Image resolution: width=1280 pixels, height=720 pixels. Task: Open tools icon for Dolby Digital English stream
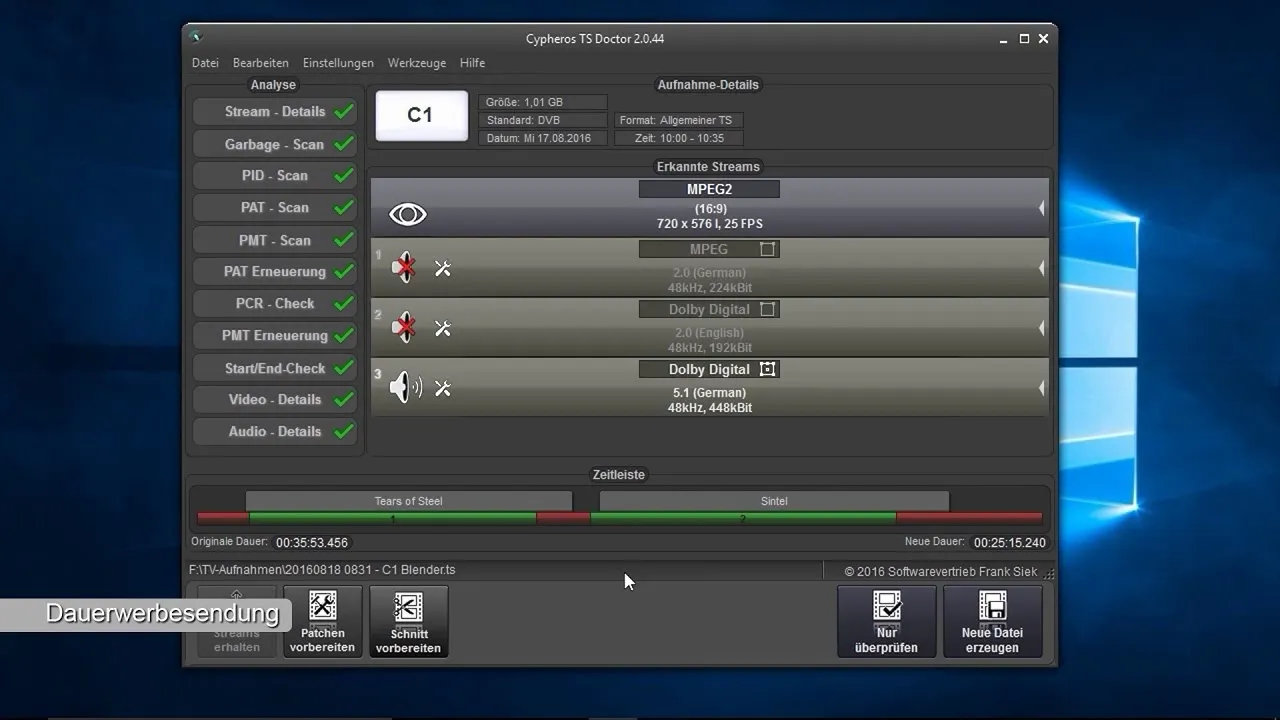click(x=443, y=328)
